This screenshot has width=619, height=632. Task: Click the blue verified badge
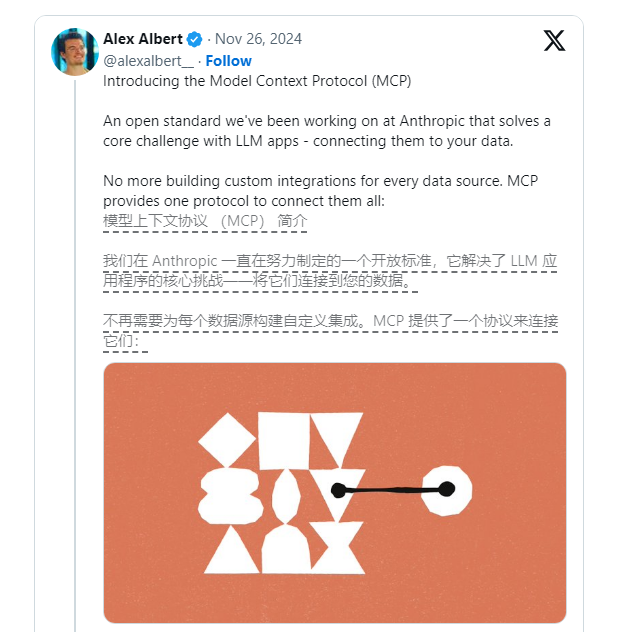(194, 40)
